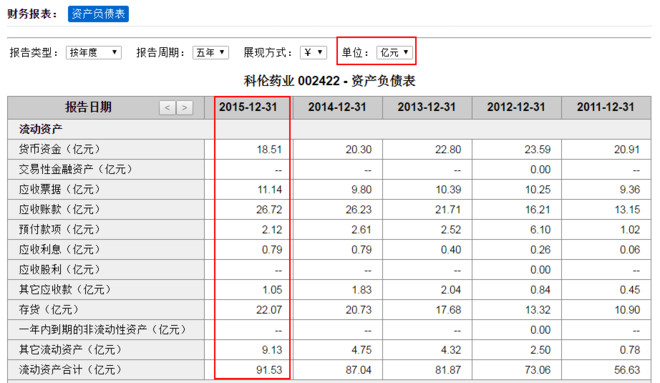Select the 预付款项（亿元） row label
The width and height of the screenshot is (660, 383).
pyautogui.click(x=59, y=229)
